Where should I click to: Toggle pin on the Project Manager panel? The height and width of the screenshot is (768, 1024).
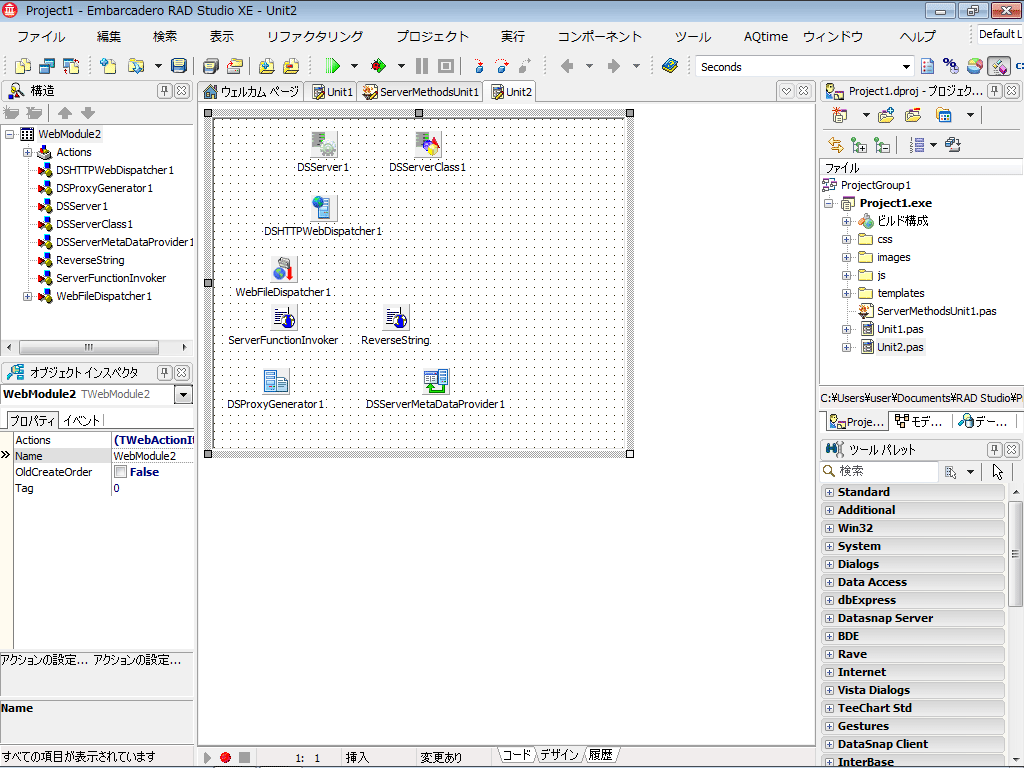click(995, 91)
